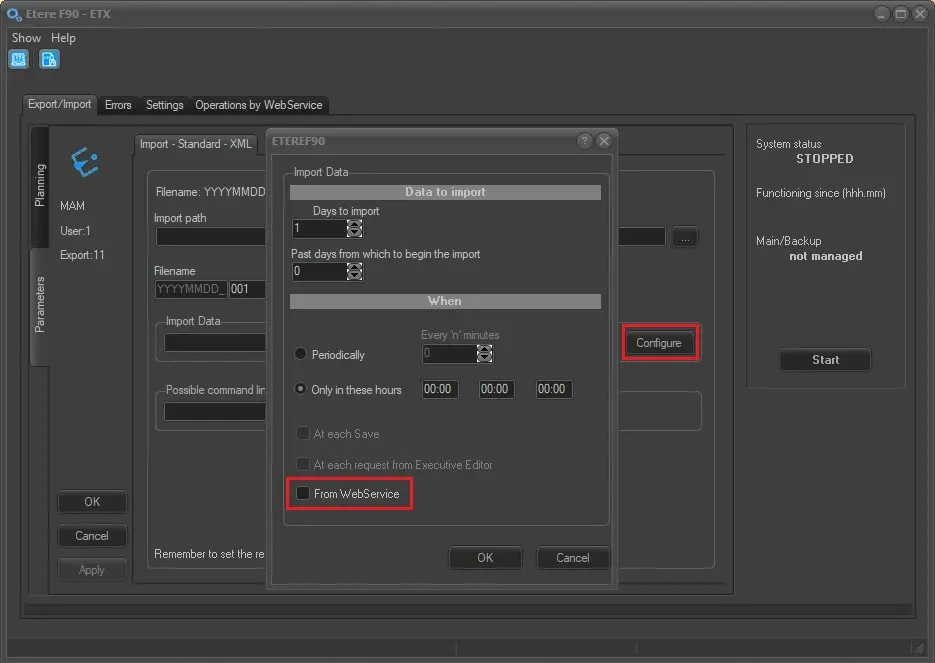This screenshot has height=663, width=935.
Task: Click the Etere F90 title bar app icon
Action: coord(14,14)
